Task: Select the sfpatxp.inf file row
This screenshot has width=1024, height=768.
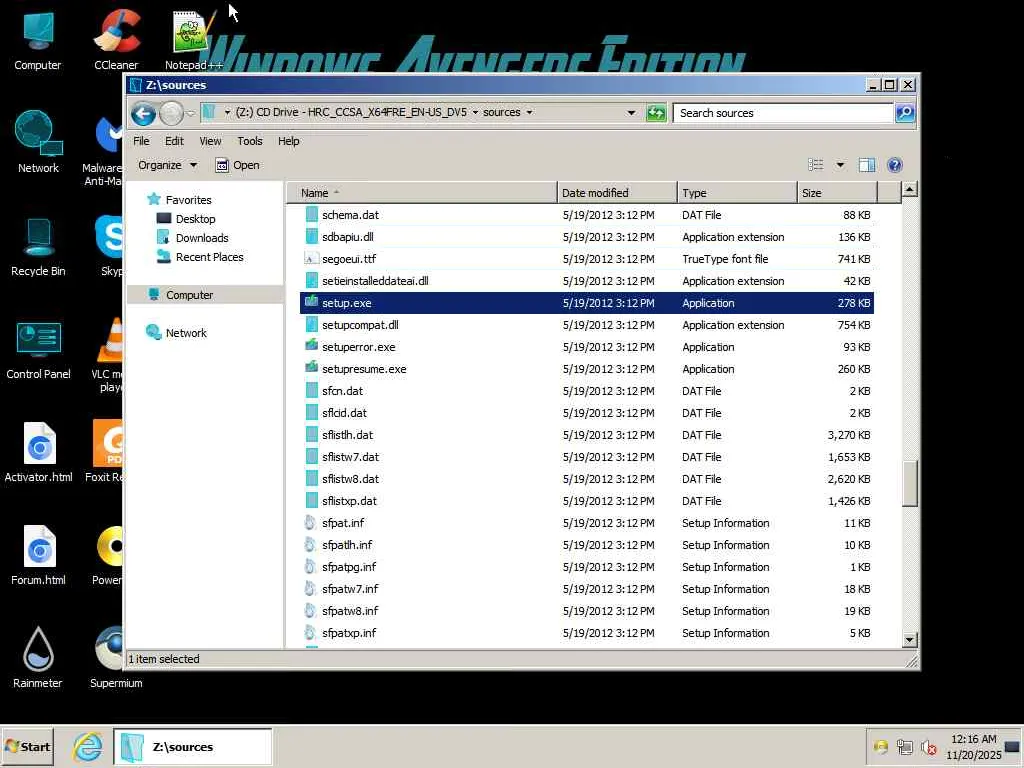Action: [586, 633]
